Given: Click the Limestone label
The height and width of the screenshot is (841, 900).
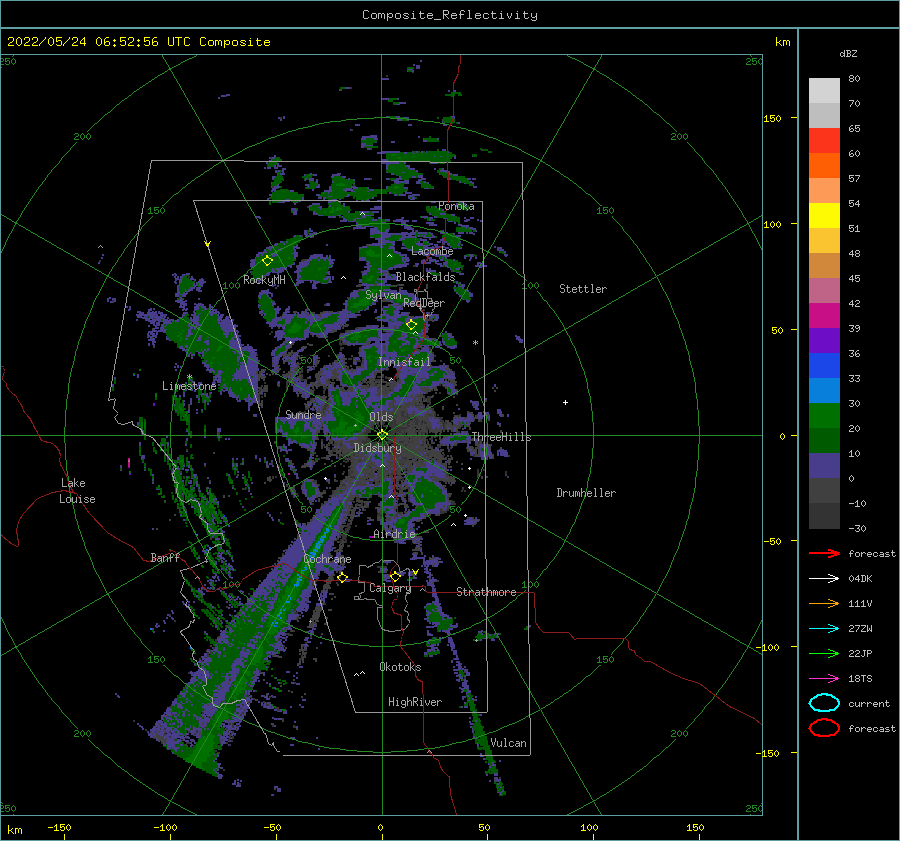Looking at the screenshot, I should pos(189,386).
